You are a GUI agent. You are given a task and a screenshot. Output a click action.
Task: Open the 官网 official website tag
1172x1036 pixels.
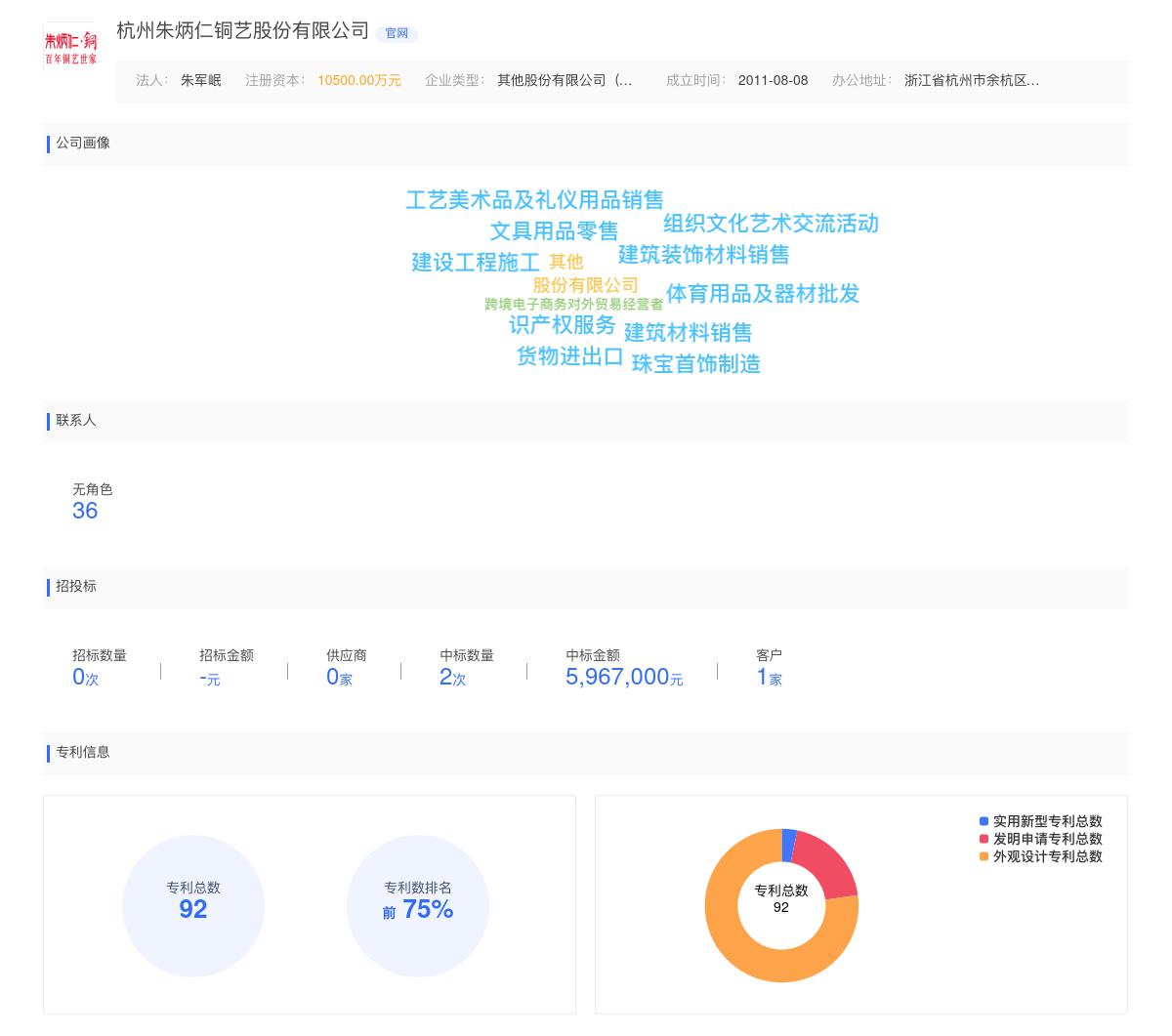[397, 33]
